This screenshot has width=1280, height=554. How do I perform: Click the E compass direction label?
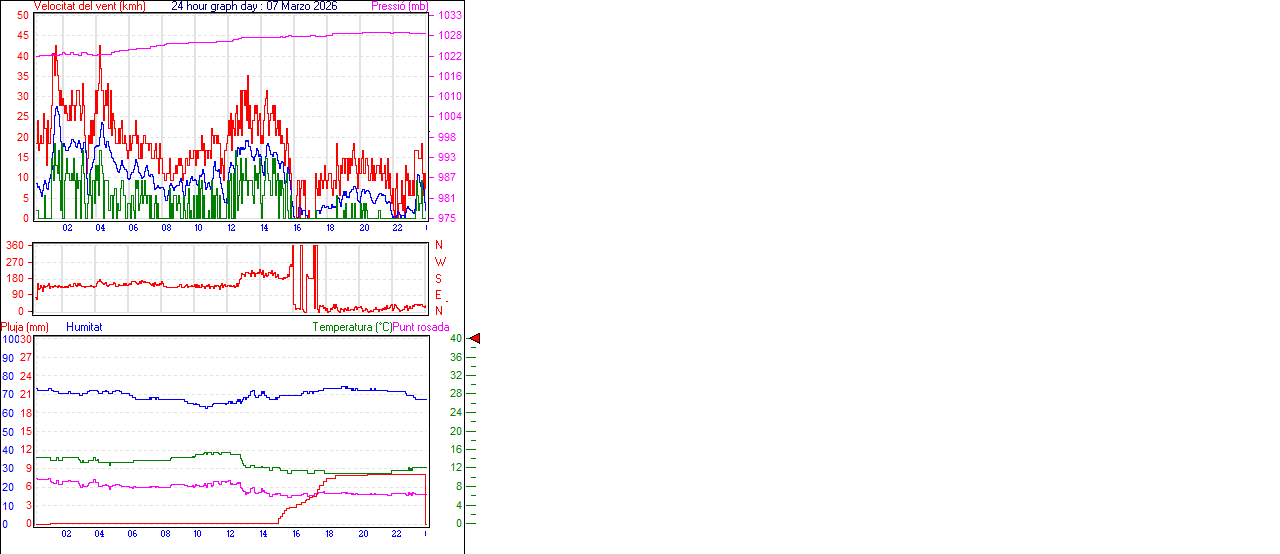click(x=438, y=294)
